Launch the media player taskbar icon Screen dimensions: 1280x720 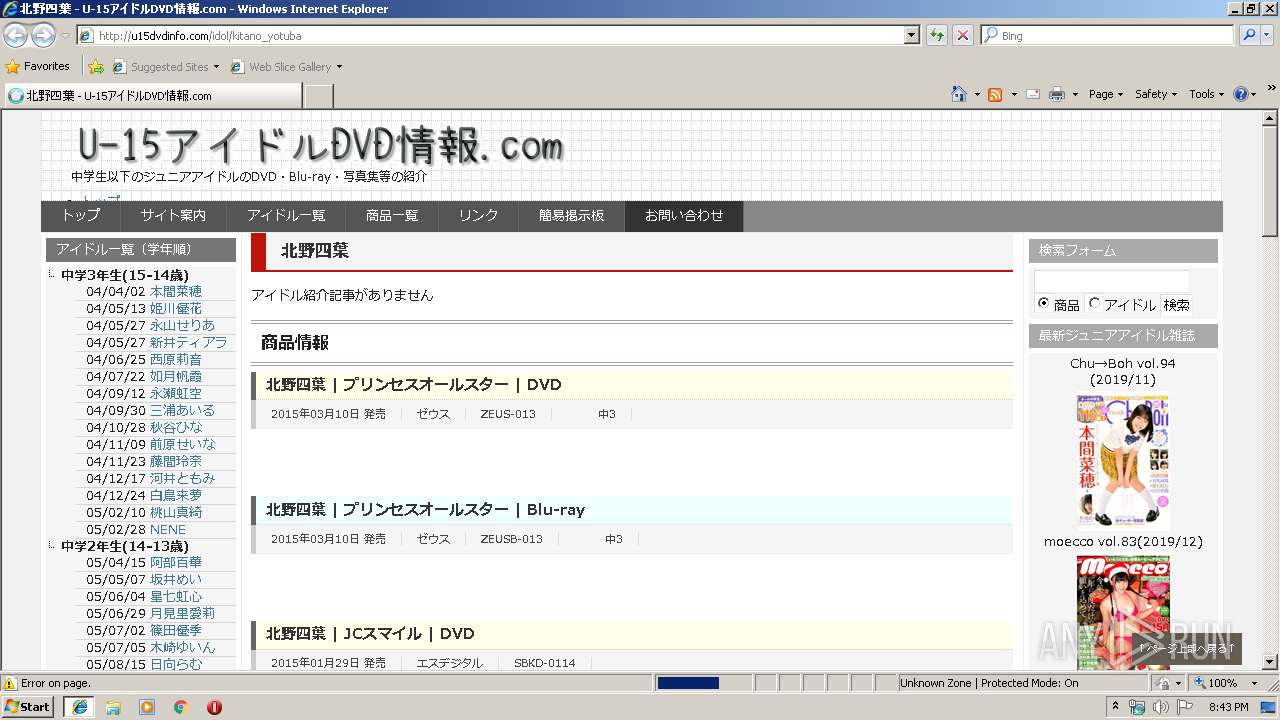pyautogui.click(x=147, y=706)
